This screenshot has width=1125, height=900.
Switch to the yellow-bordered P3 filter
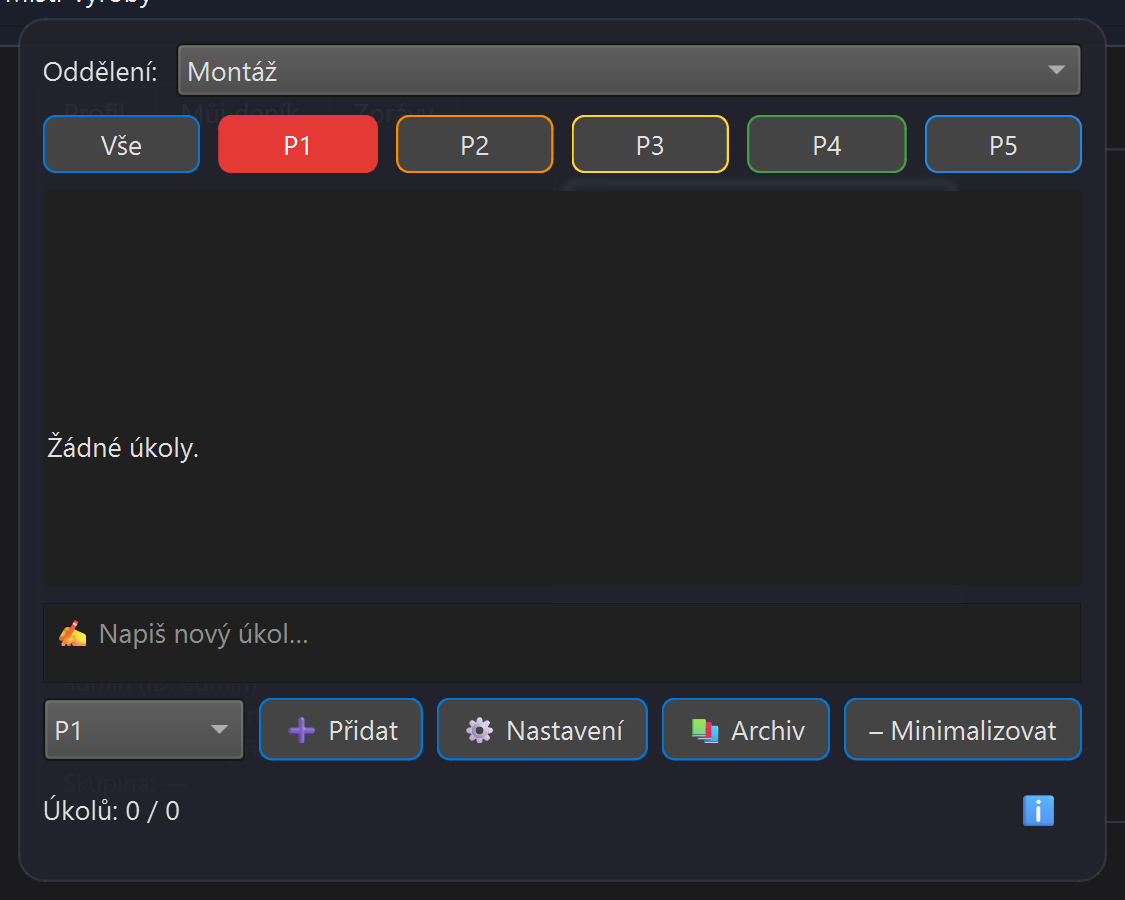(650, 145)
